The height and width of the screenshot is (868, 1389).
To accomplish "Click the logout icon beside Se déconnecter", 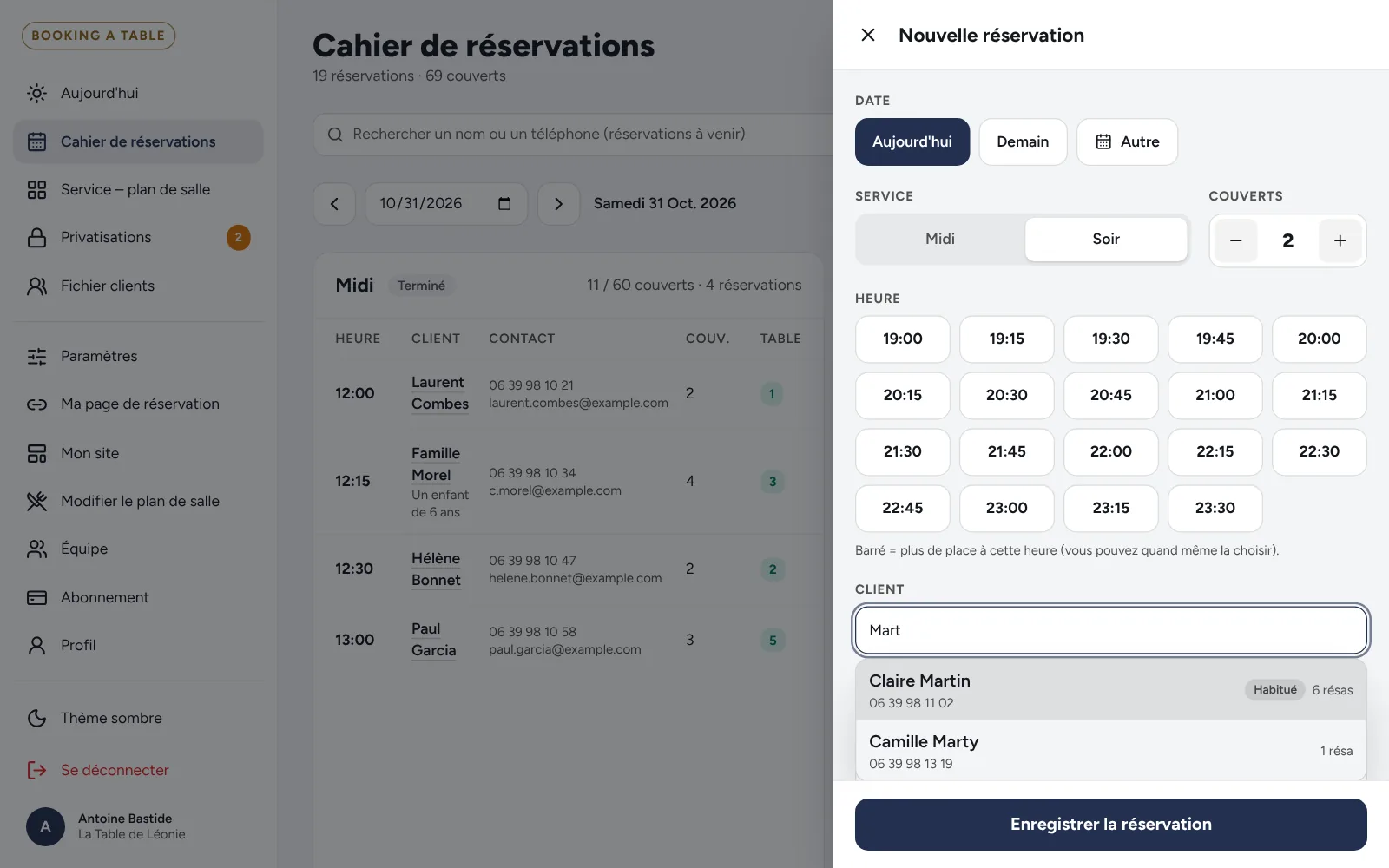I will click(x=36, y=770).
